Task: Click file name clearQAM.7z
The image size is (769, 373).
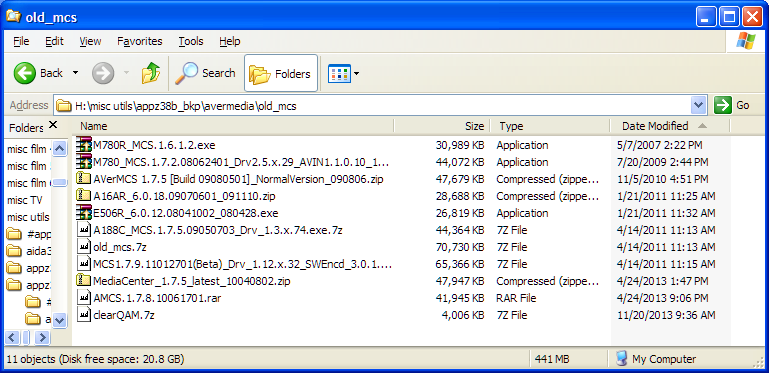Action: (x=124, y=315)
